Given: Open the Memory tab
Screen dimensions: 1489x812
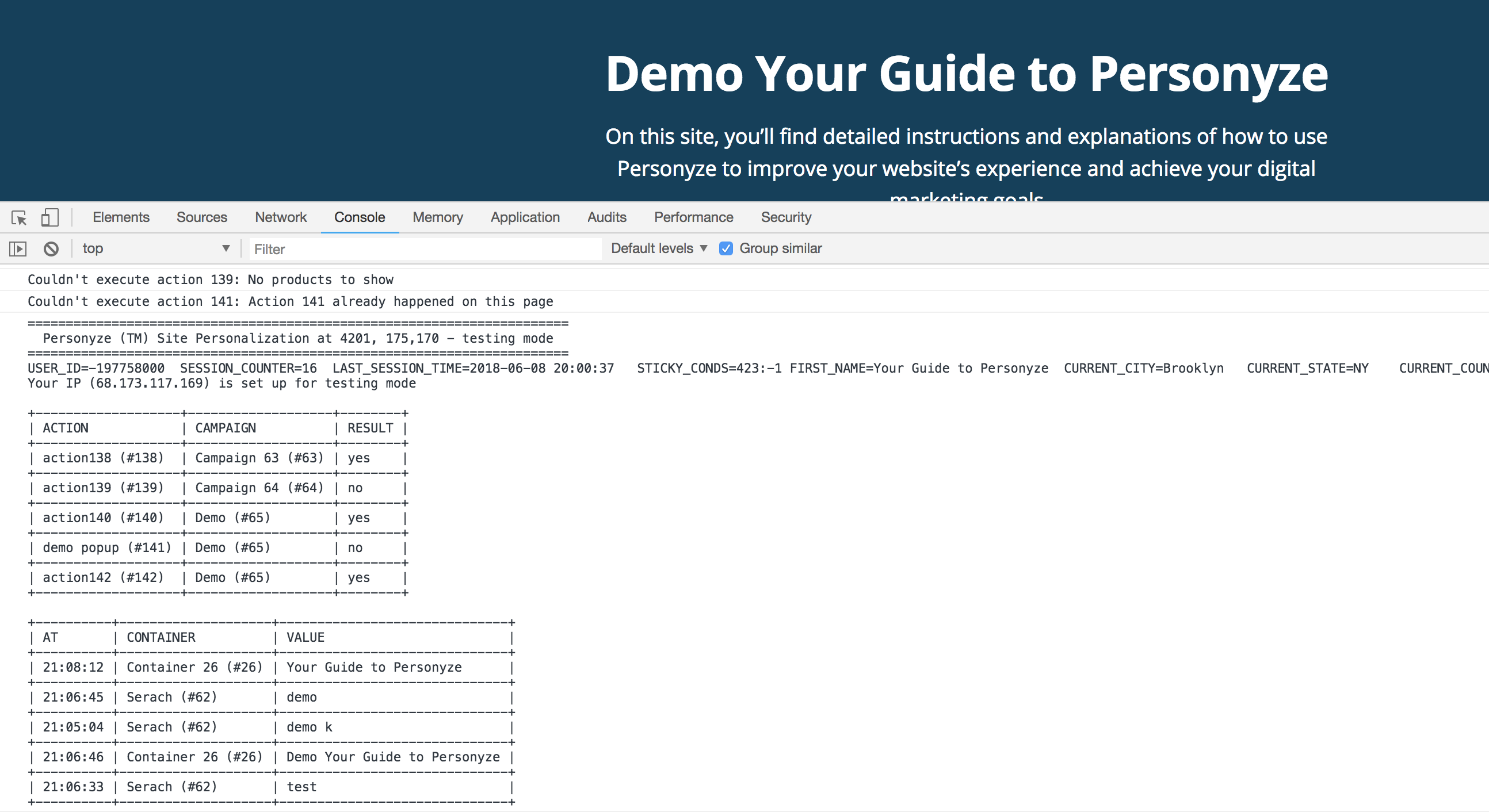Looking at the screenshot, I should click(438, 217).
